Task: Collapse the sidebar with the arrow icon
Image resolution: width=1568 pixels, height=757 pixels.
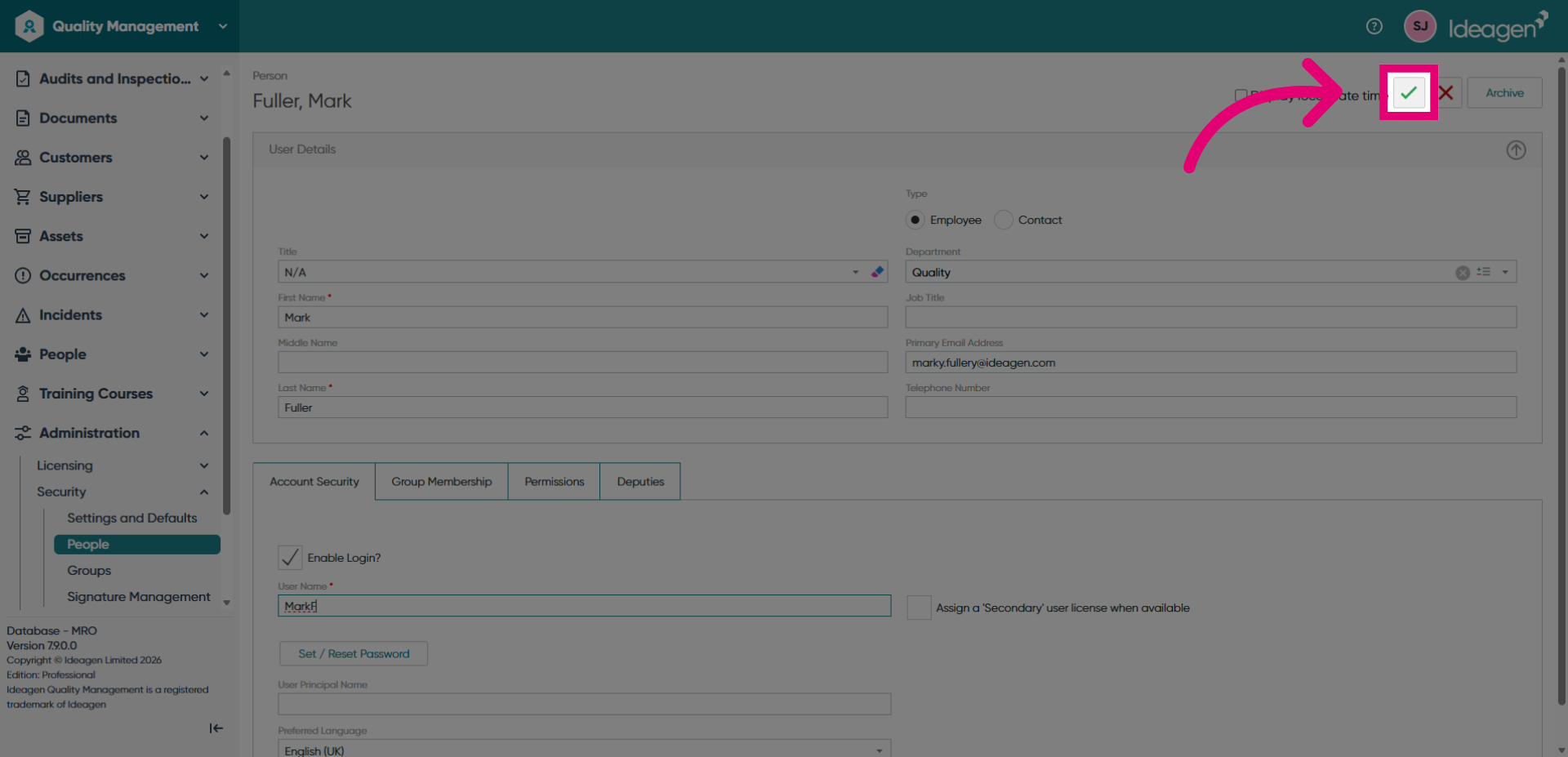Action: tap(216, 728)
